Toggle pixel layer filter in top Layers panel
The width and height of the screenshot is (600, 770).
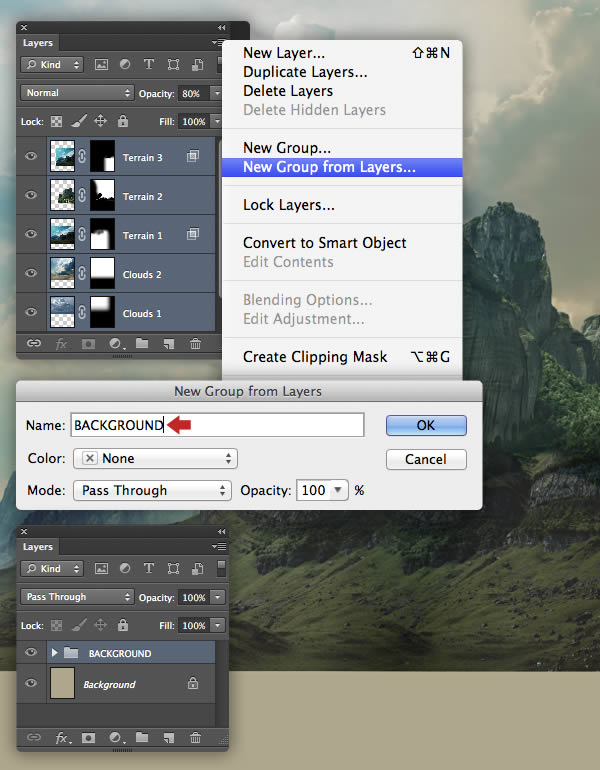point(101,64)
